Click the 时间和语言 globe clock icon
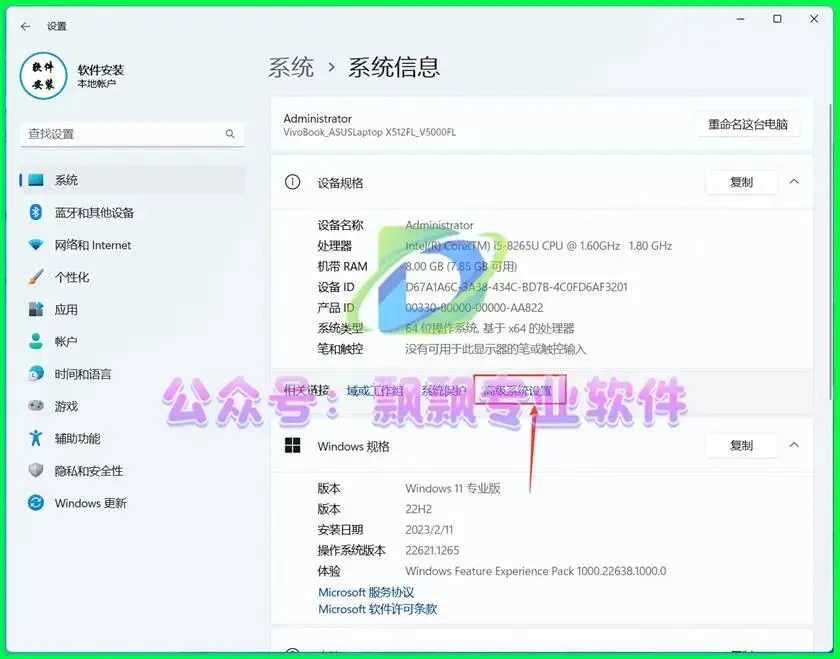This screenshot has height=659, width=840. [36, 373]
